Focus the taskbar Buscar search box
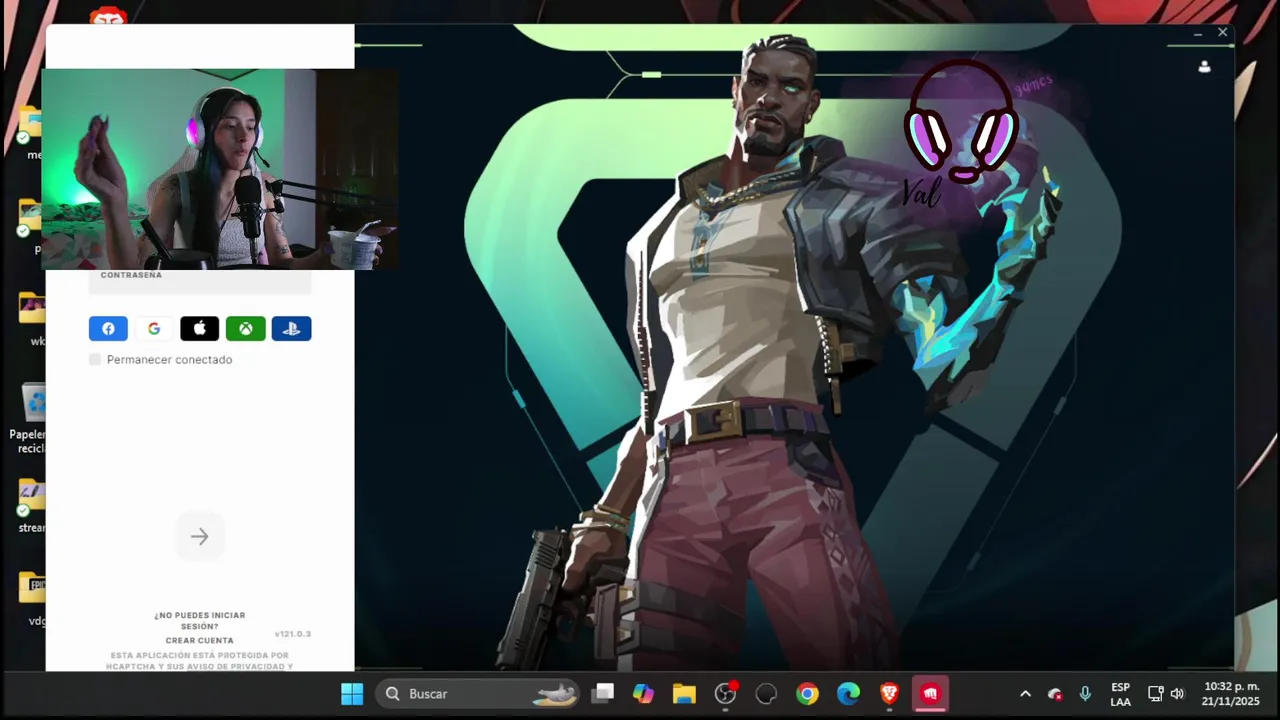Screen dimensions: 1280x720 [x=478, y=694]
